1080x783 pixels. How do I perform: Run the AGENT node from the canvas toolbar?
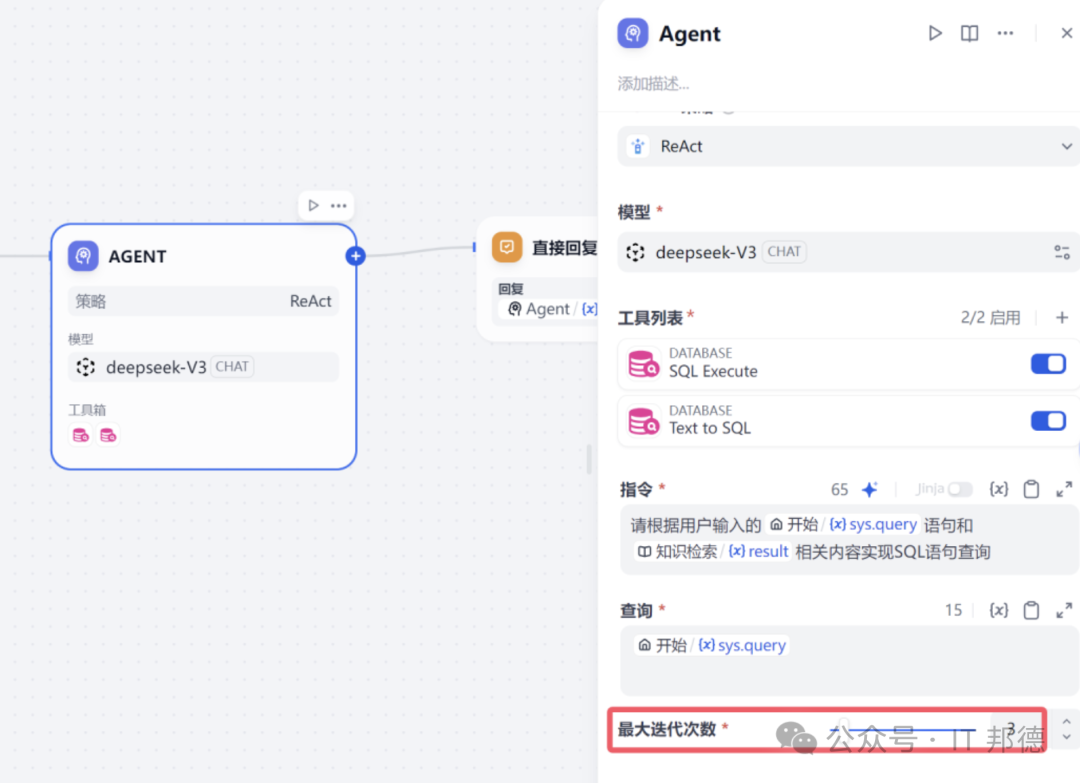pyautogui.click(x=313, y=205)
